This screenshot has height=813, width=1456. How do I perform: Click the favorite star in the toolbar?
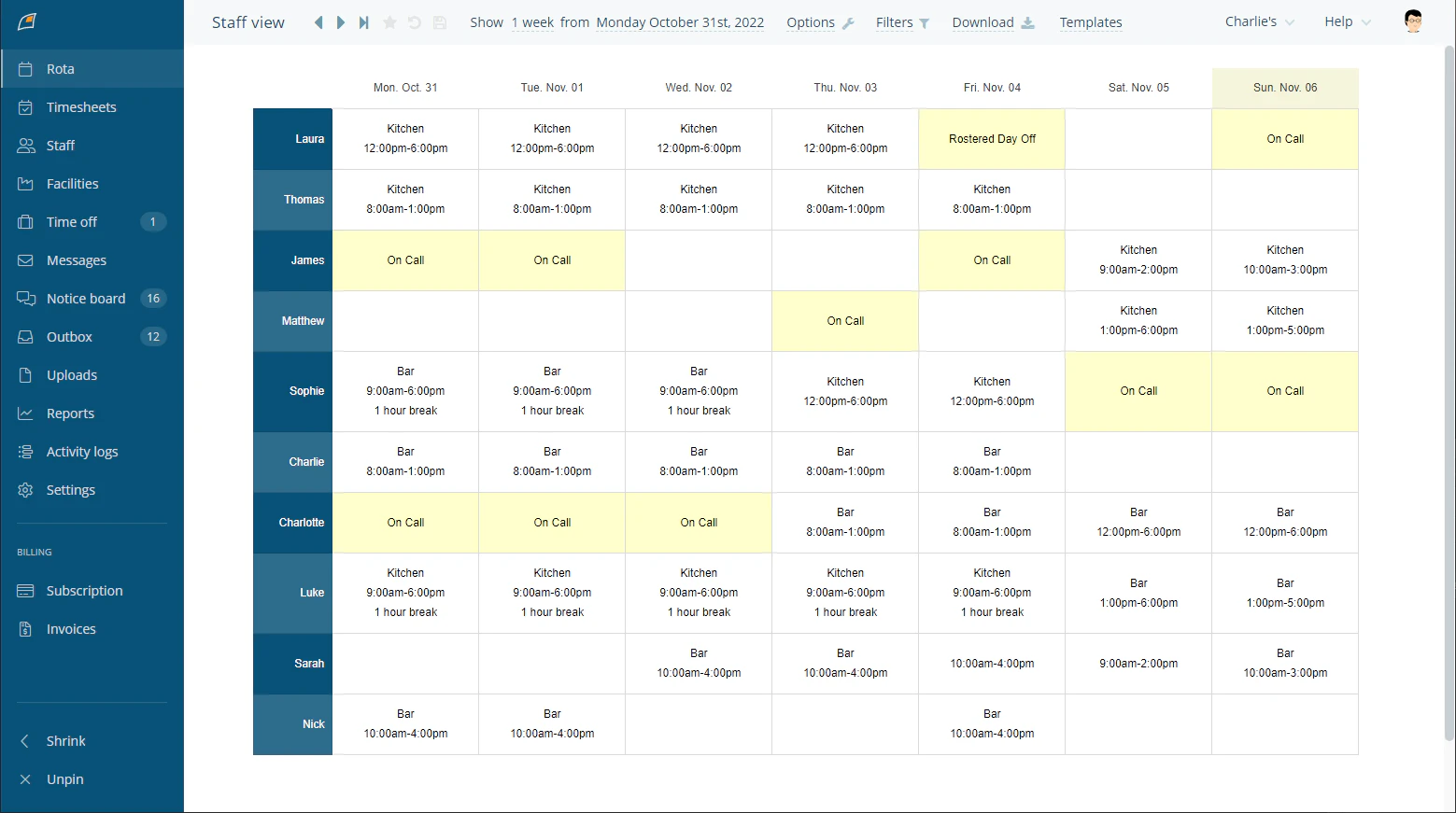[389, 21]
